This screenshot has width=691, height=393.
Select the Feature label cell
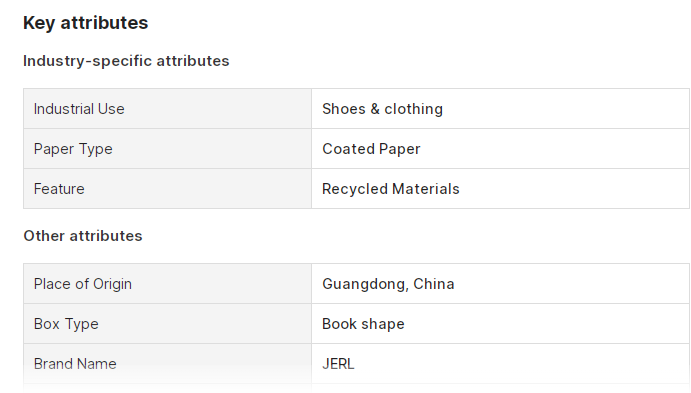coord(167,189)
